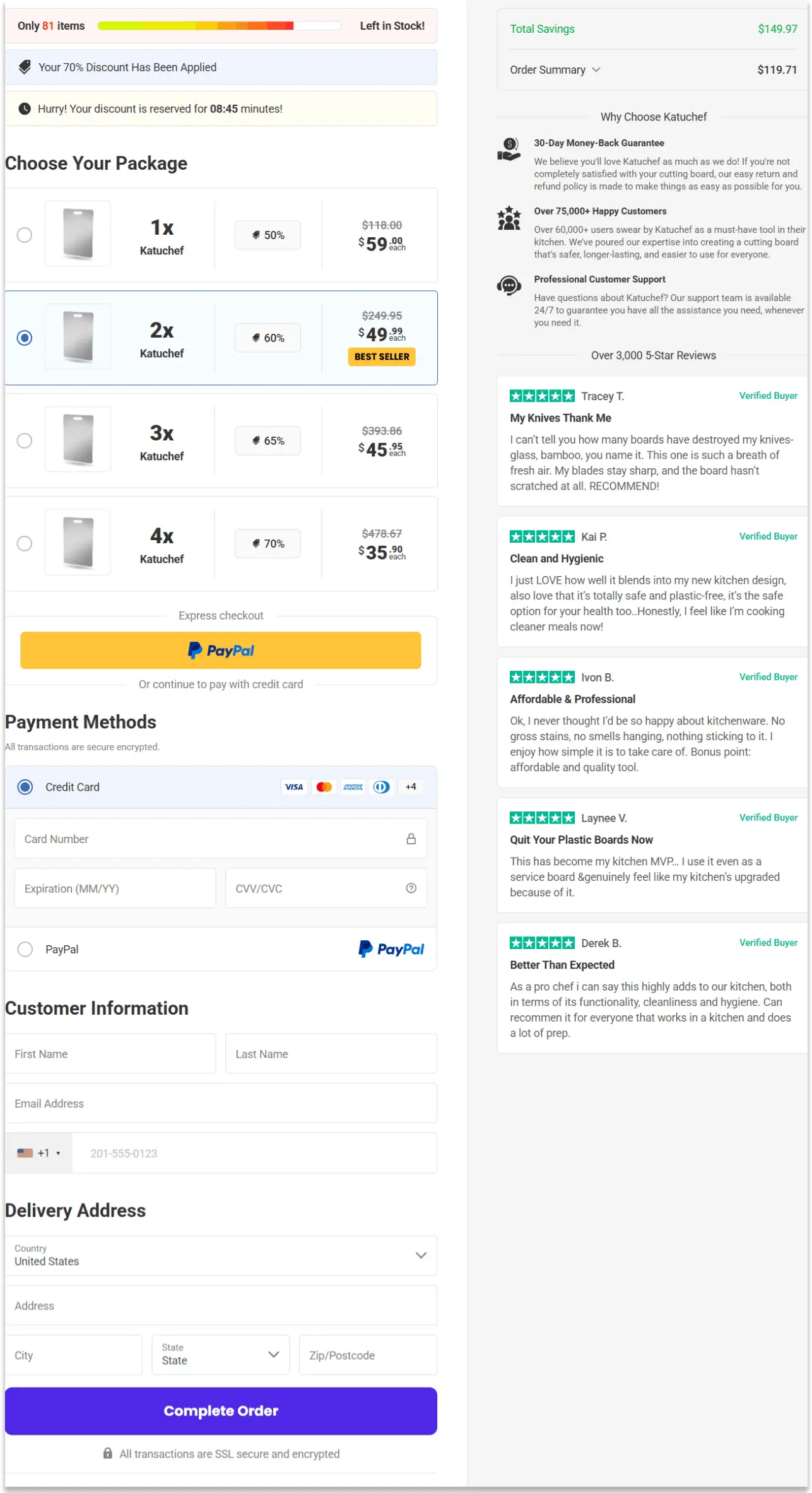
Task: Click the 70% discount tag badge
Action: coord(268,543)
